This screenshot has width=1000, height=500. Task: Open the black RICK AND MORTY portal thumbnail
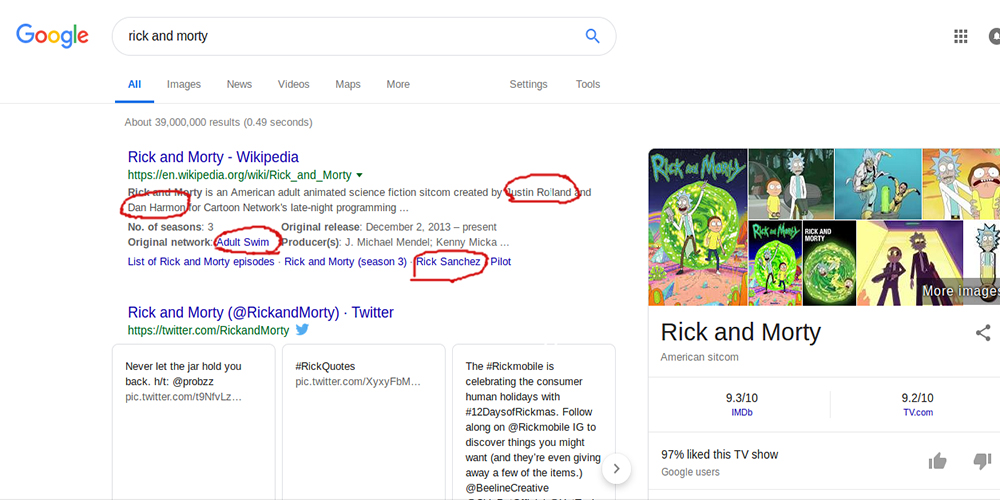(x=828, y=263)
